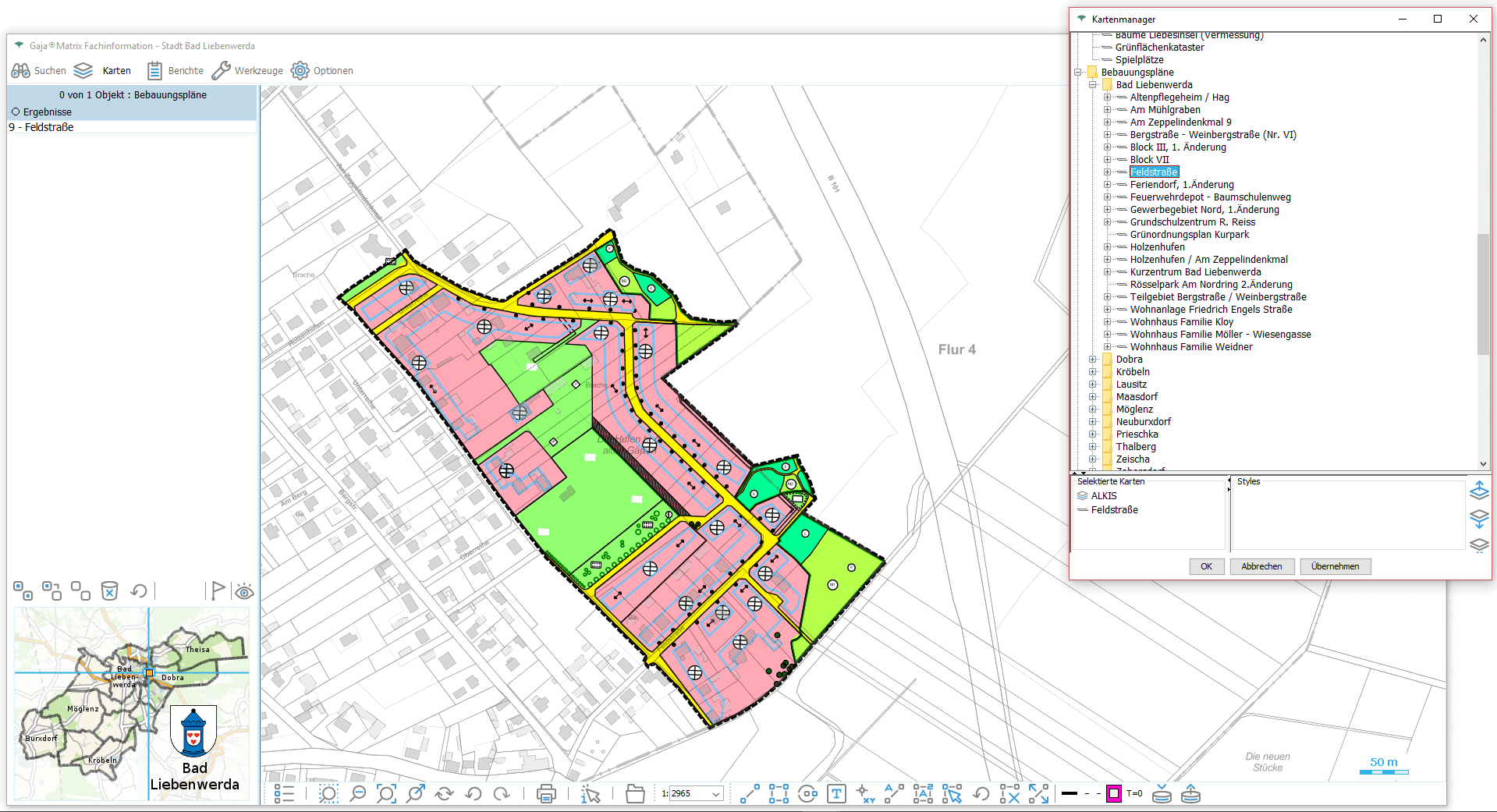Select the Ergebnisse radio option

pyautogui.click(x=16, y=112)
